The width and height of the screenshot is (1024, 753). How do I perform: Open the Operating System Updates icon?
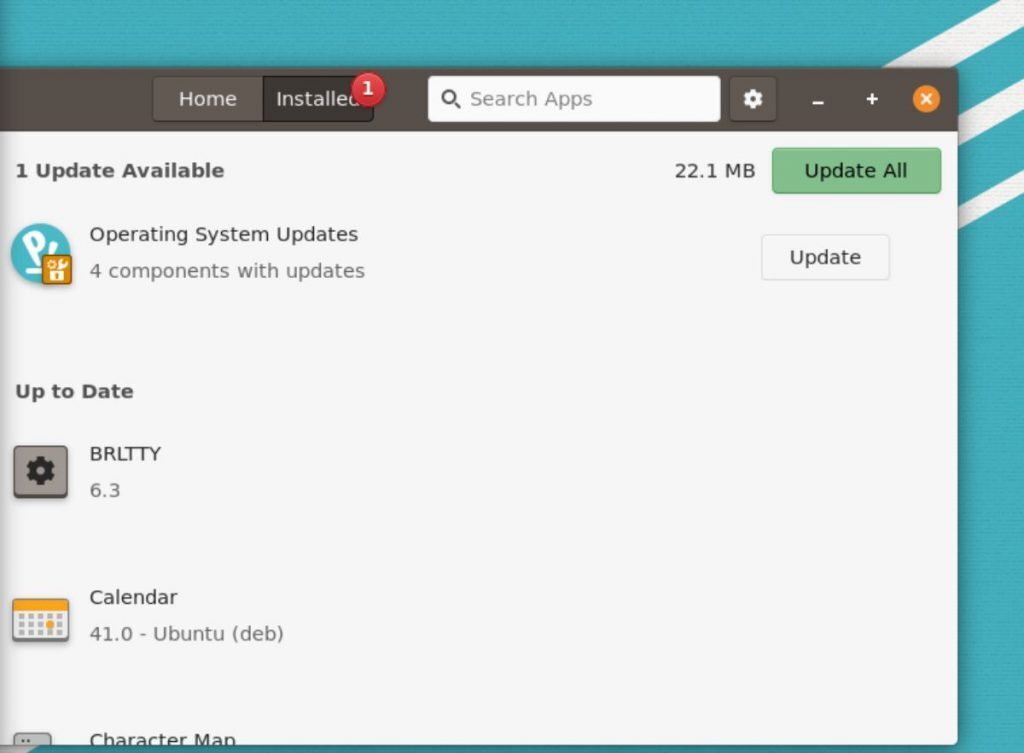(x=40, y=253)
